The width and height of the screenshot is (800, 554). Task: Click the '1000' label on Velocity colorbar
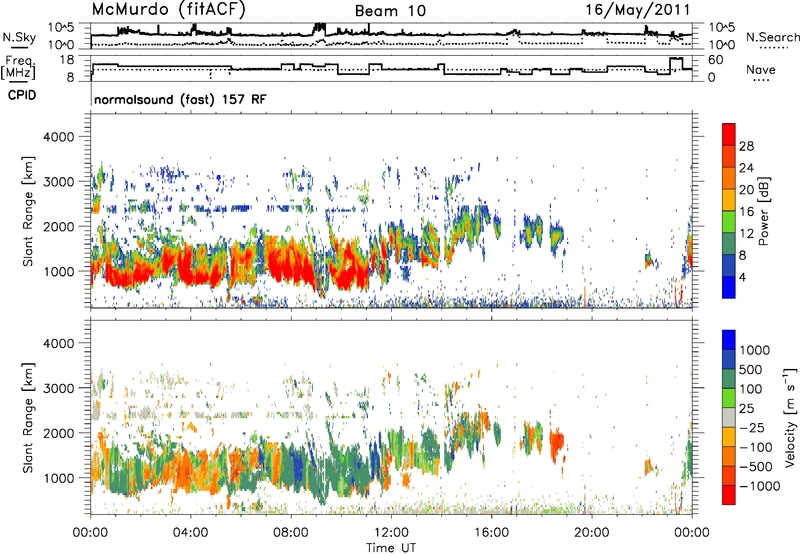click(755, 350)
